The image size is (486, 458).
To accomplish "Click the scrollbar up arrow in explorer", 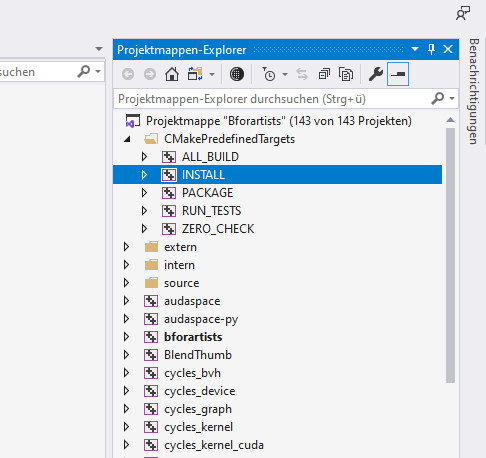I will (x=450, y=120).
